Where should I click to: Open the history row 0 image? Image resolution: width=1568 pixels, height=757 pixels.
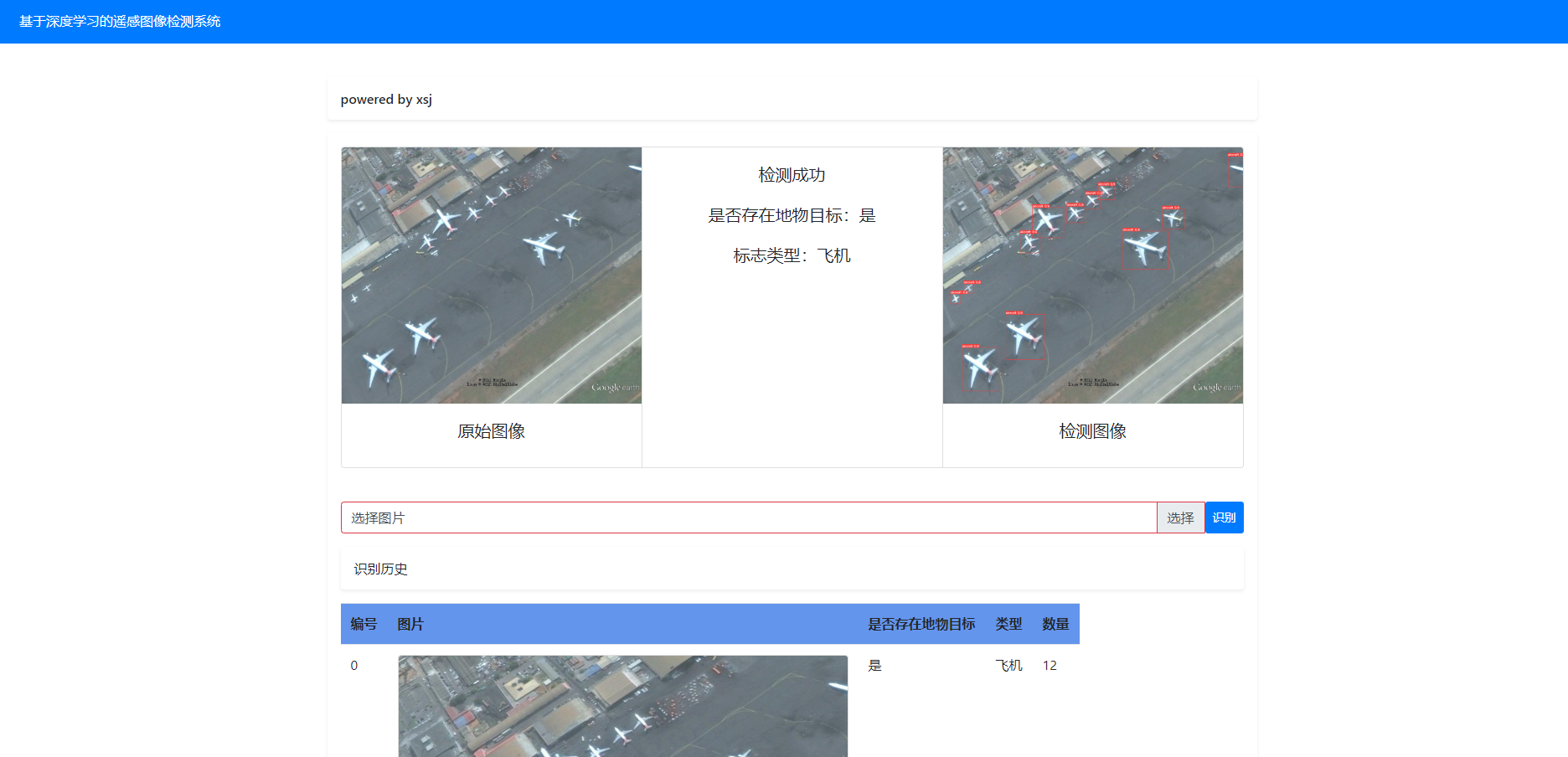(623, 706)
